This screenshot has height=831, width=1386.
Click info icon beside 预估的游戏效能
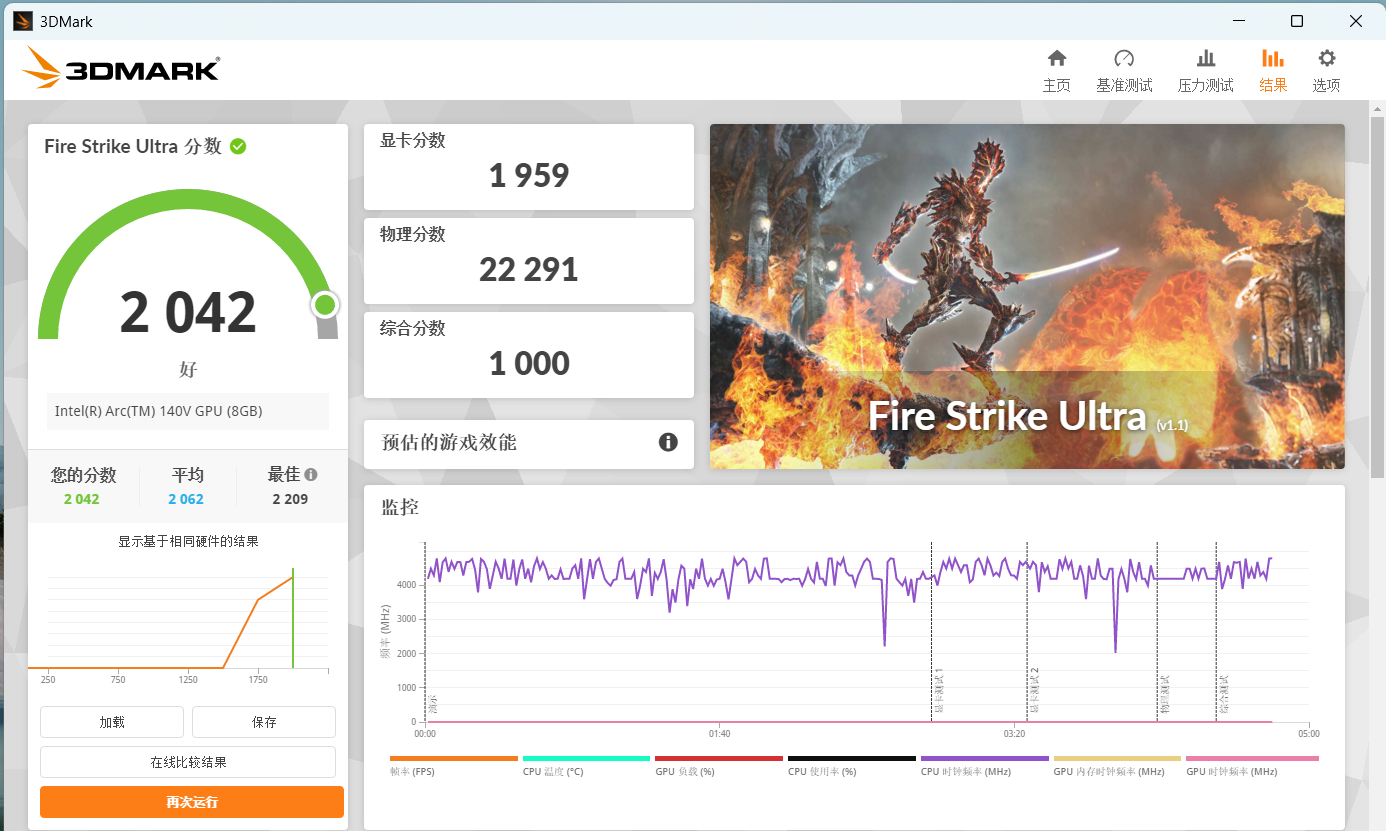pos(668,442)
